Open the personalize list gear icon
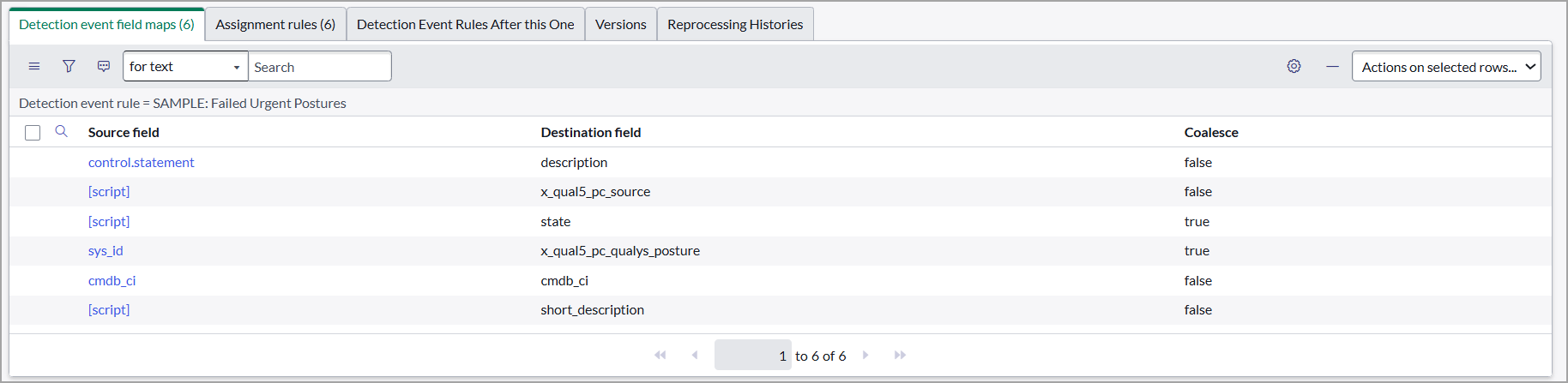 [x=1294, y=66]
